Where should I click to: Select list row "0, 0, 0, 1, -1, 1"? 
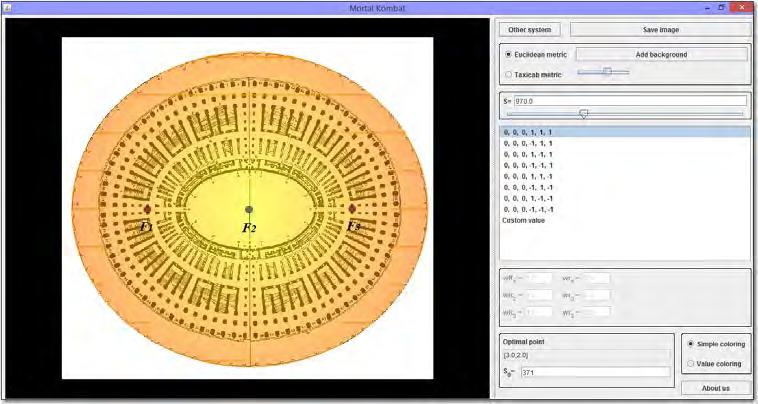[x=625, y=155]
